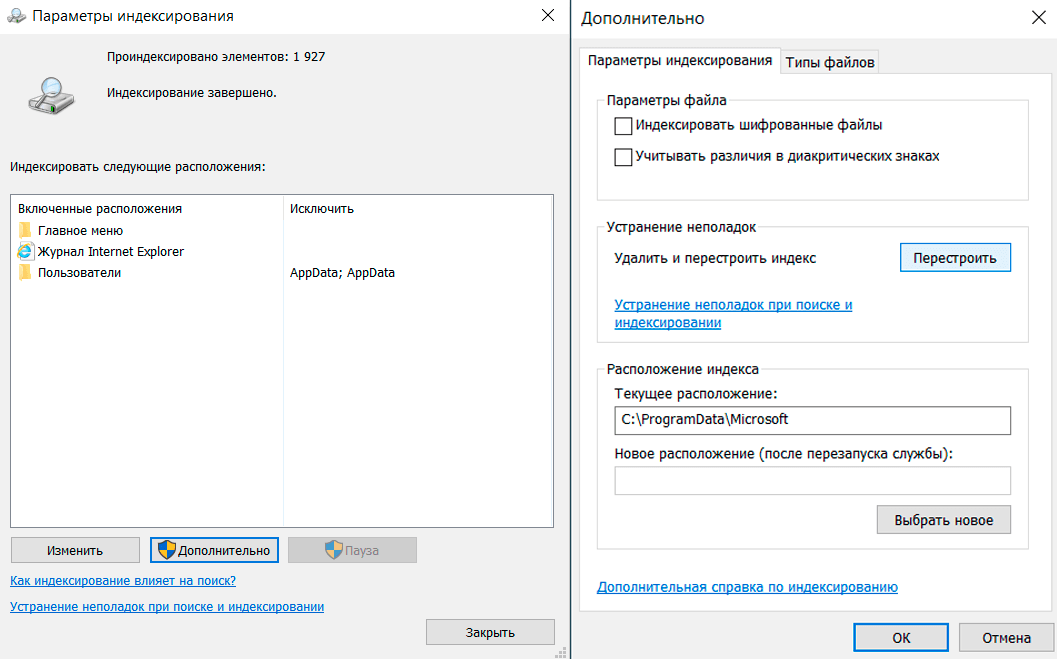The height and width of the screenshot is (659, 1057).
Task: Click the Выбрать новое button
Action: click(x=943, y=520)
